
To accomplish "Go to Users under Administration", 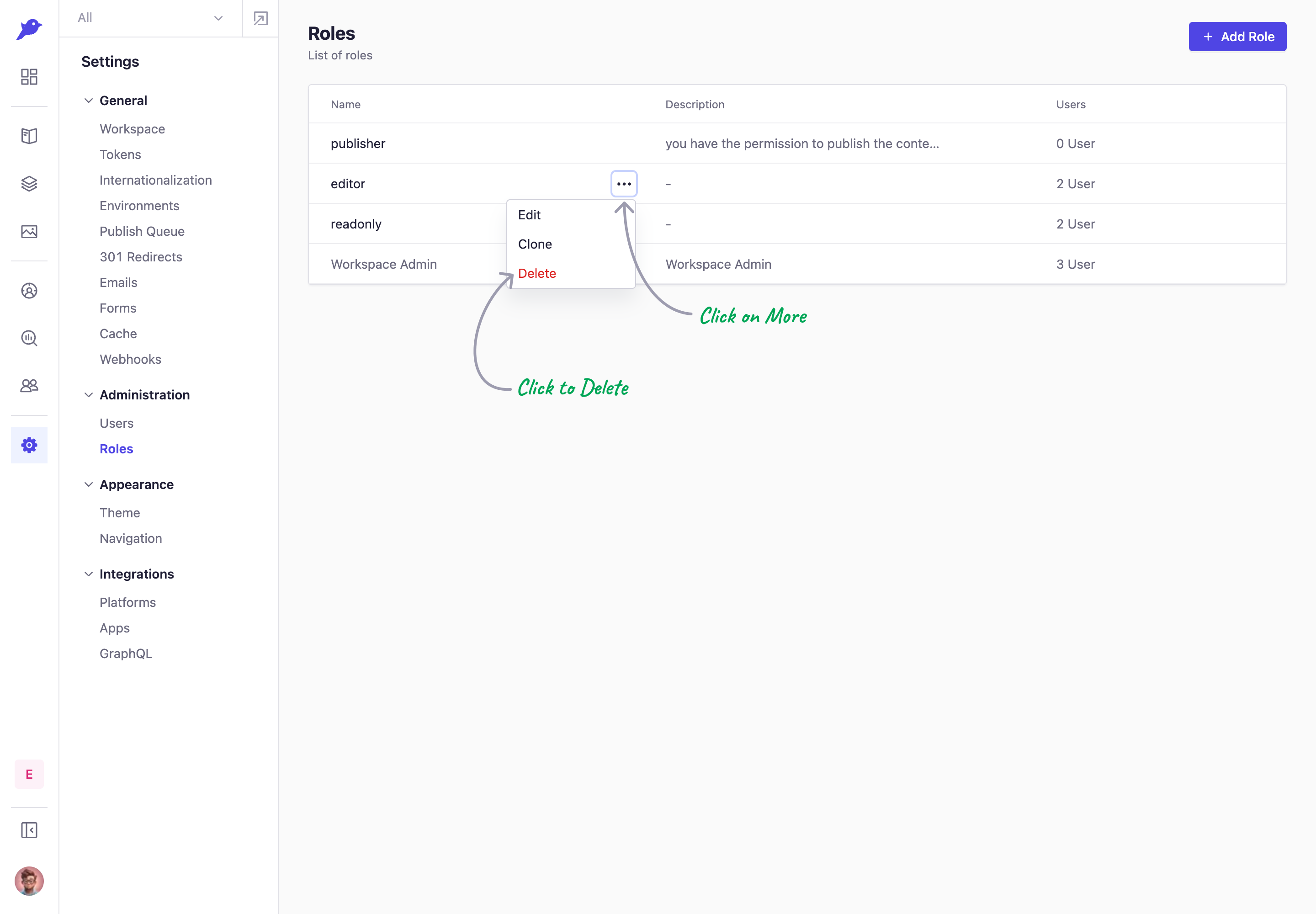I will (116, 423).
